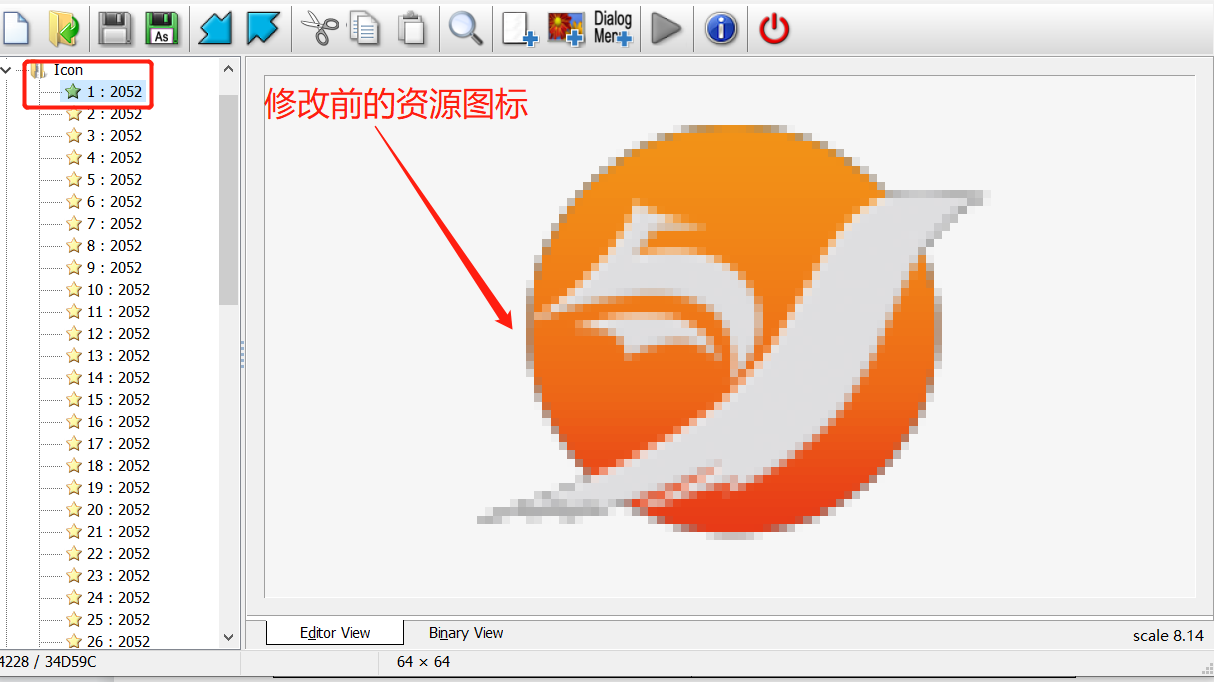Viewport: 1214px width, 682px height.
Task: Select icon resource 1 : 2052
Action: (x=113, y=92)
